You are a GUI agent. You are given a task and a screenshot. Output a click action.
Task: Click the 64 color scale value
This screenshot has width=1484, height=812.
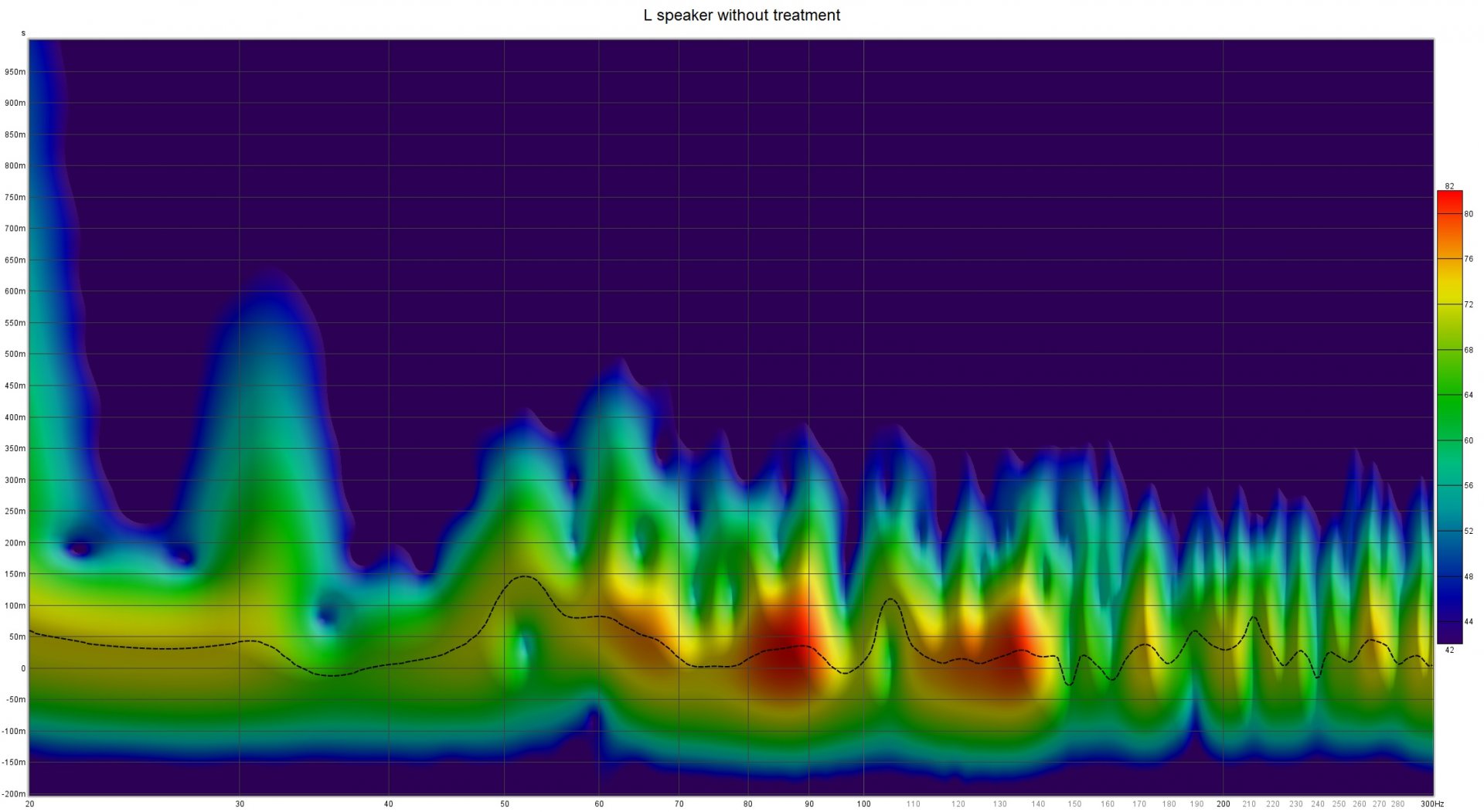click(1469, 396)
